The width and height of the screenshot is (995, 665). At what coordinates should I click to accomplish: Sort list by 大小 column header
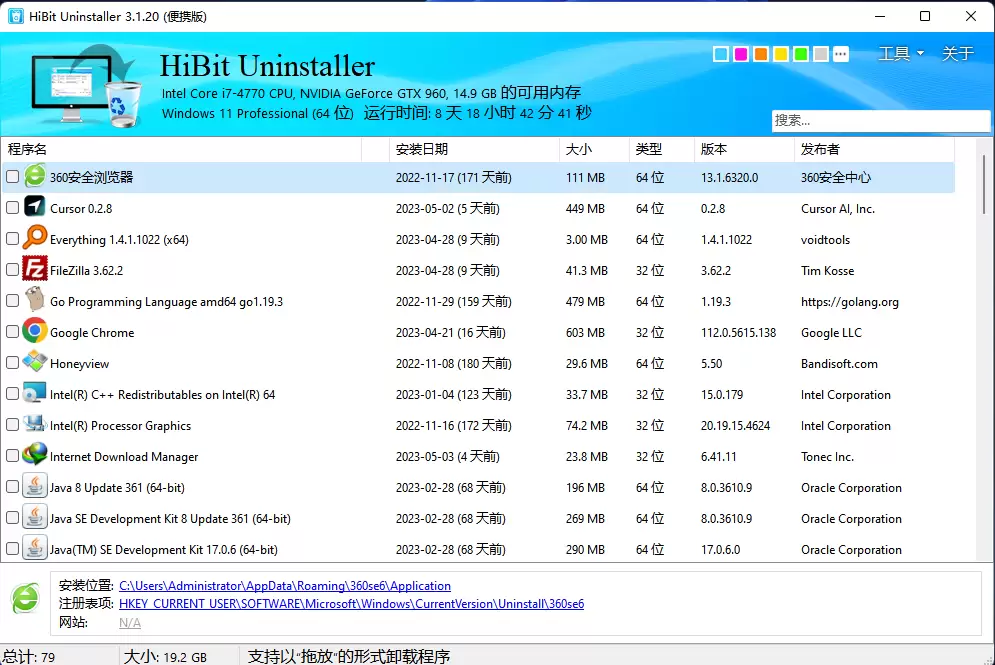594,149
